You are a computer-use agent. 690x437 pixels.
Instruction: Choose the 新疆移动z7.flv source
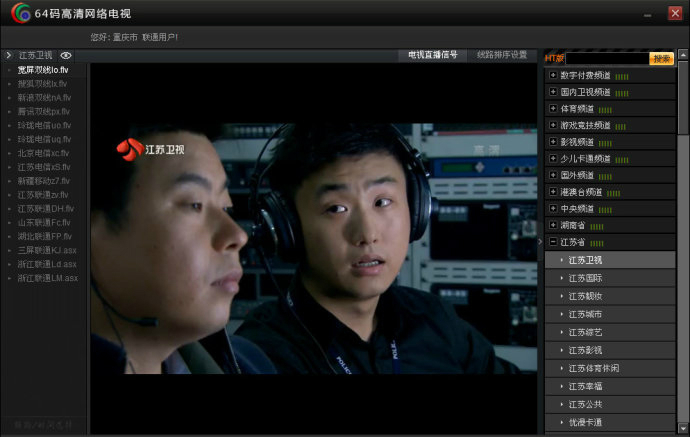[44, 181]
